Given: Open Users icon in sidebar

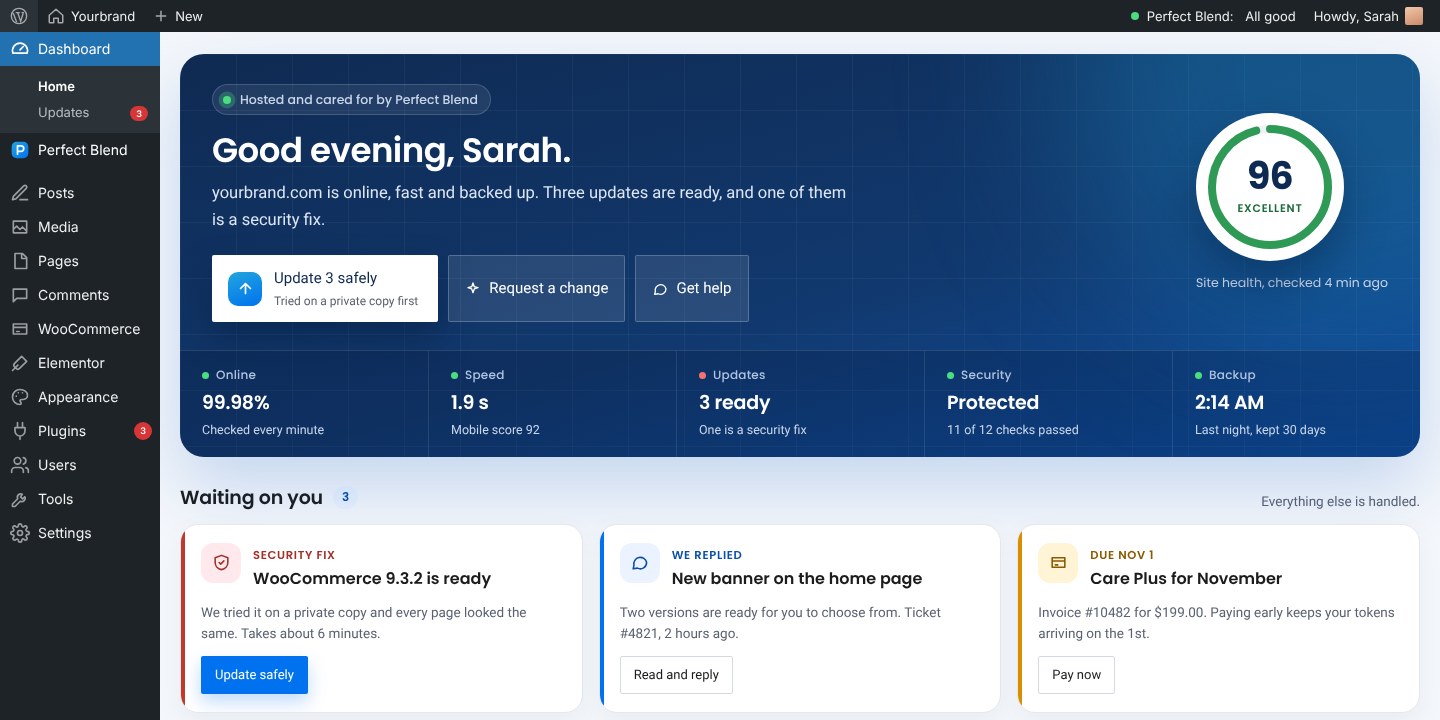Looking at the screenshot, I should pyautogui.click(x=19, y=465).
